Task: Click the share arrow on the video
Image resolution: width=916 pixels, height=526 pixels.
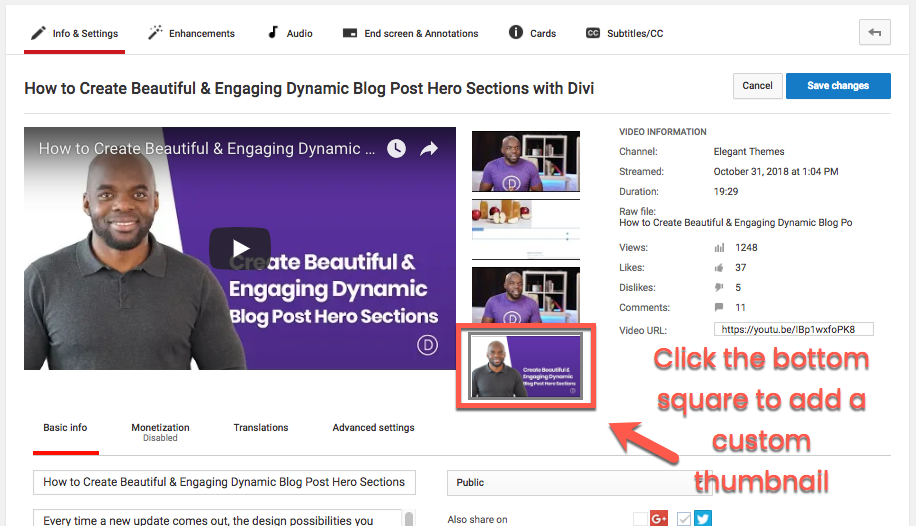Action: [429, 148]
